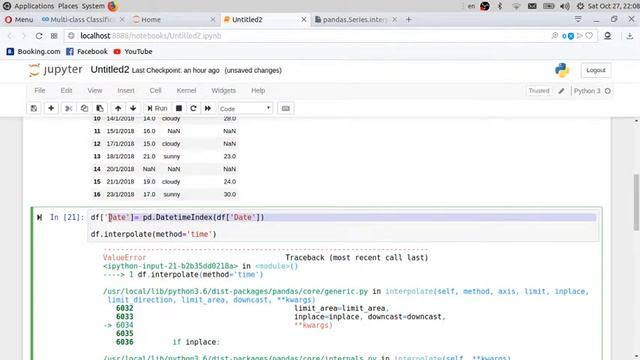640x360 pixels.
Task: Click the Jupyter logo
Action: point(56,70)
